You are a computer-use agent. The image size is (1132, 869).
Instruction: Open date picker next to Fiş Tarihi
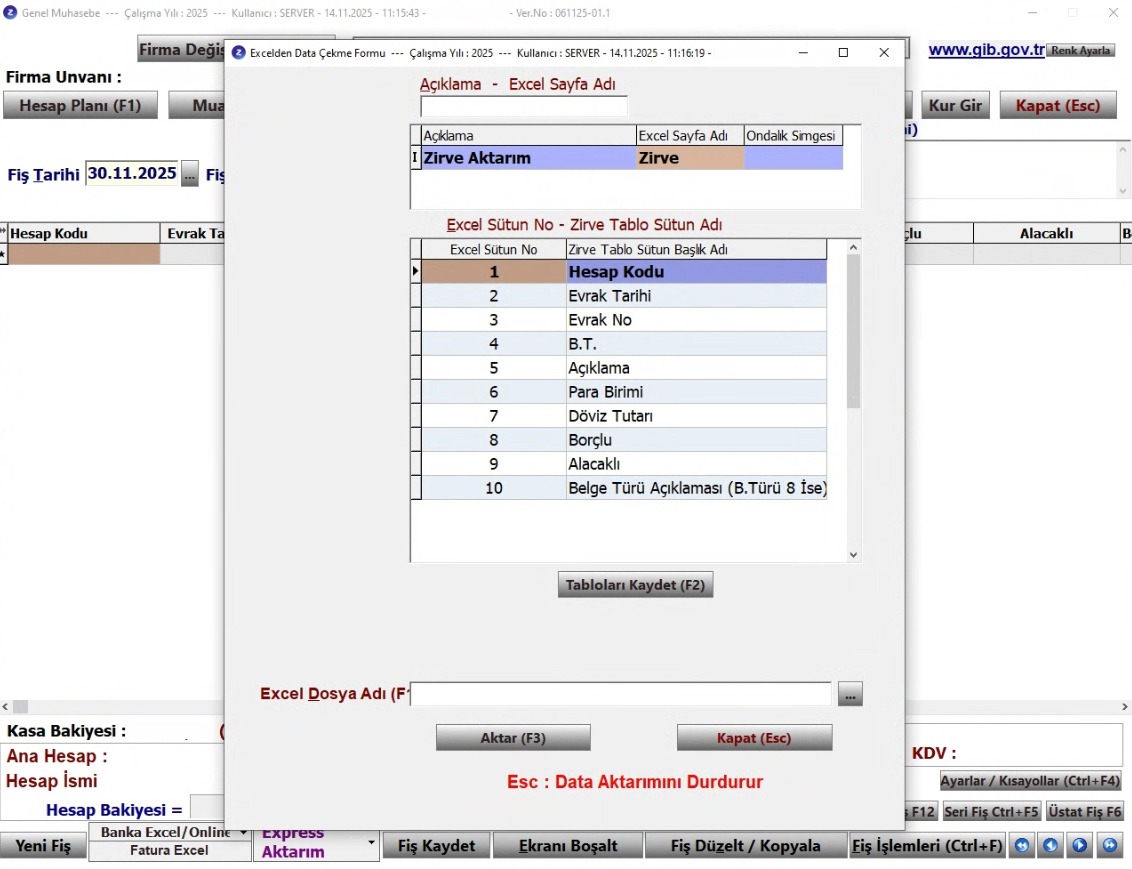(190, 173)
